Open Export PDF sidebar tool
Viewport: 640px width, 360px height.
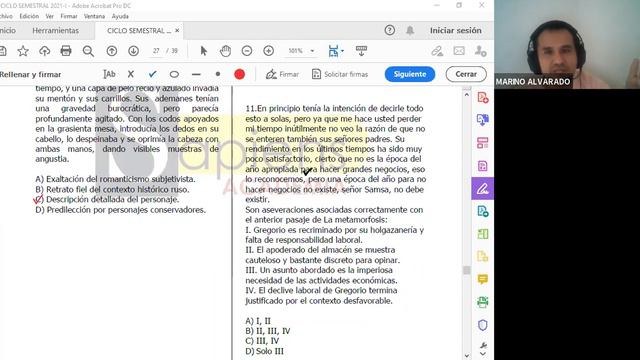(482, 120)
